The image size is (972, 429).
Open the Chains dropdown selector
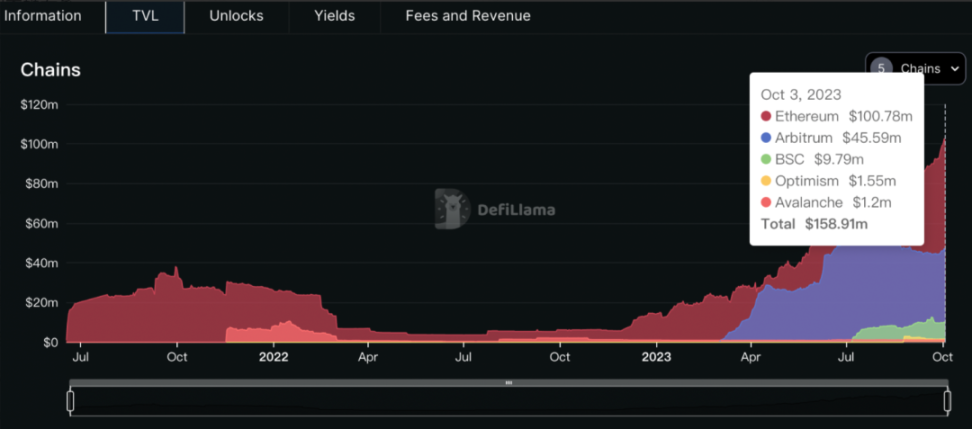915,68
